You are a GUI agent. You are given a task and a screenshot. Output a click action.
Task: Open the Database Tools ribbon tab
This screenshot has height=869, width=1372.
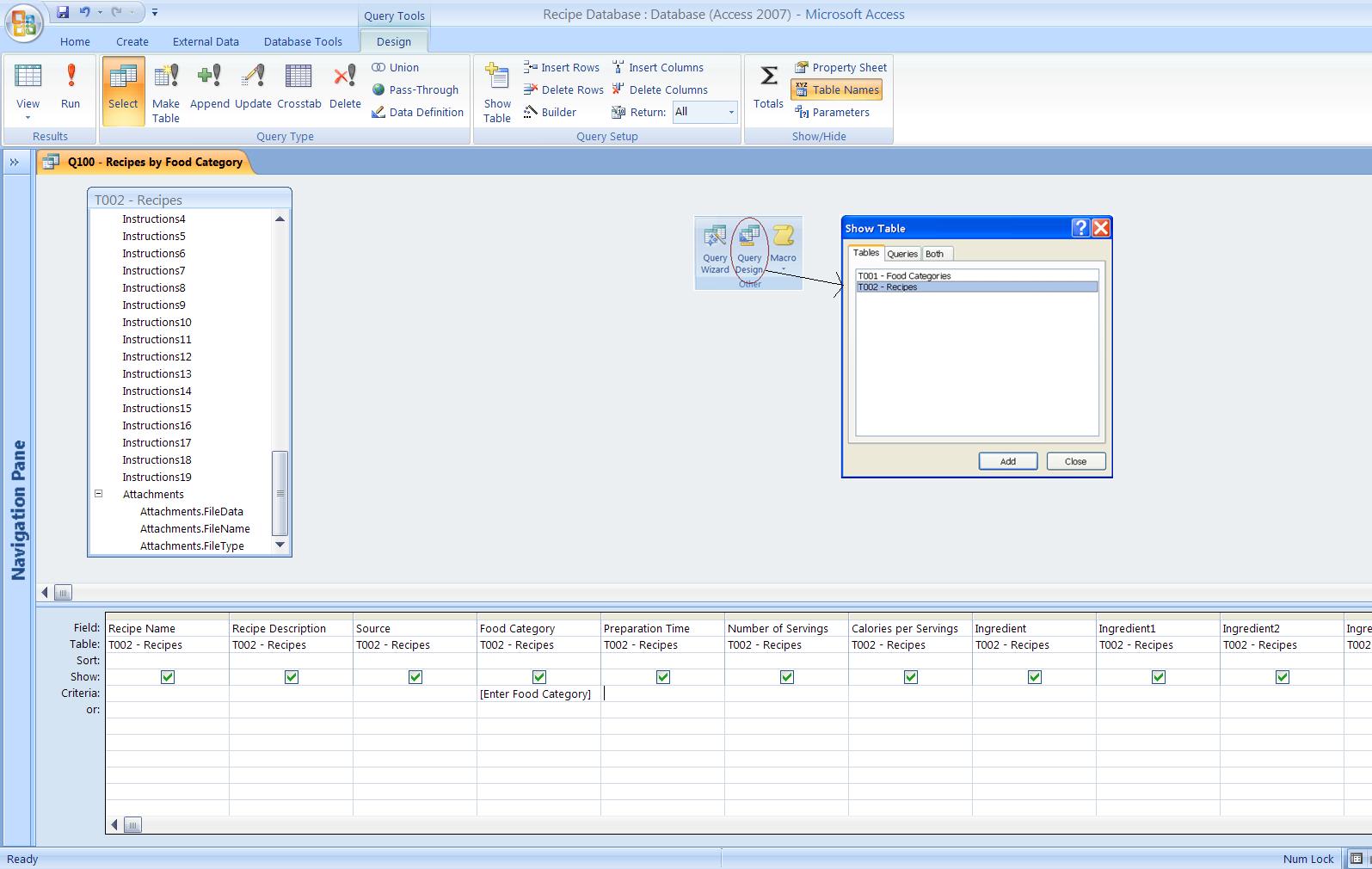(303, 41)
